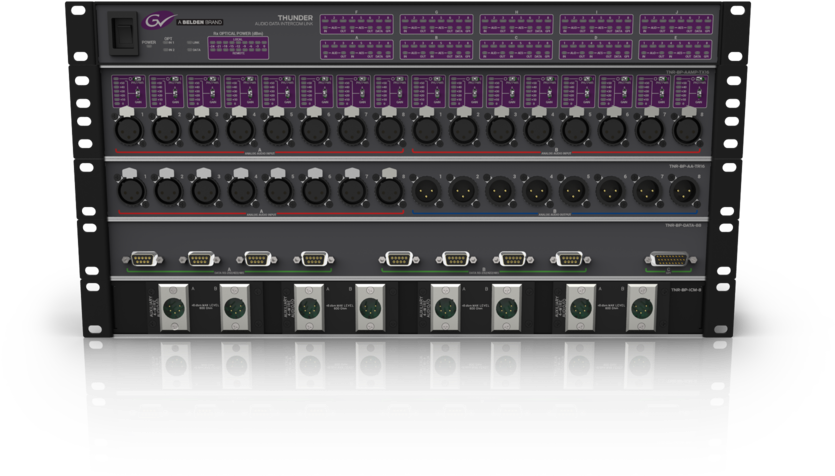Viewport: 835px width, 476px height.
Task: Toggle gain switch above AAMP input A5
Action: pyautogui.click(x=288, y=93)
